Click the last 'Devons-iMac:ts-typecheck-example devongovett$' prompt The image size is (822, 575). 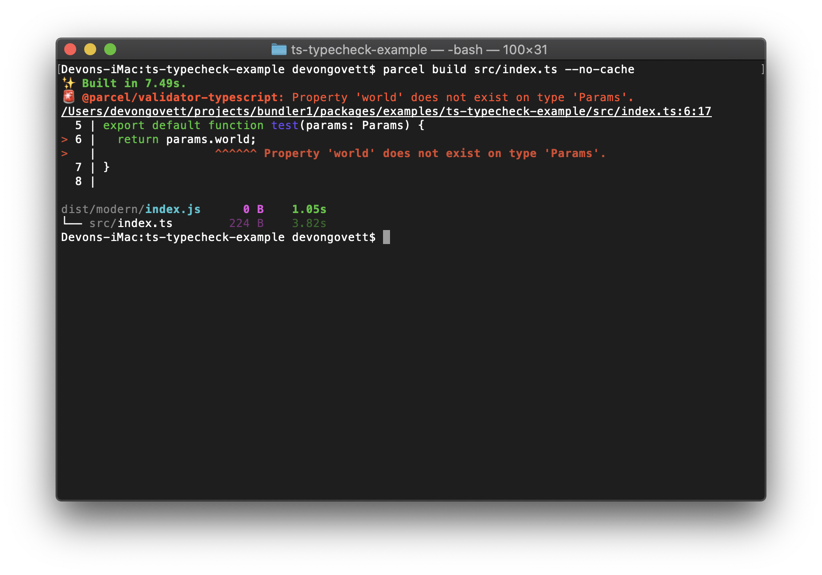(x=218, y=237)
